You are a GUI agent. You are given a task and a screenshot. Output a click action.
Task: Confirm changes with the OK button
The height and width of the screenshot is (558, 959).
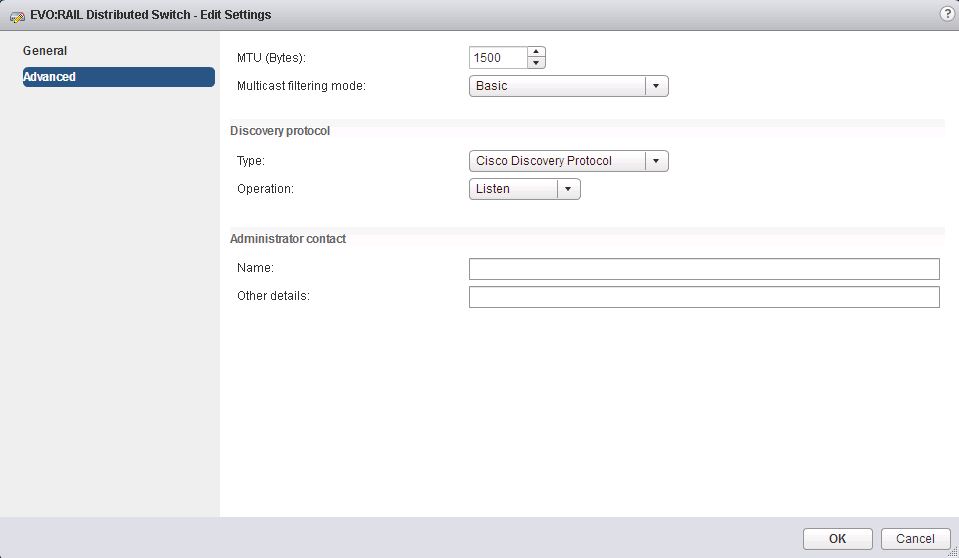[x=837, y=539]
